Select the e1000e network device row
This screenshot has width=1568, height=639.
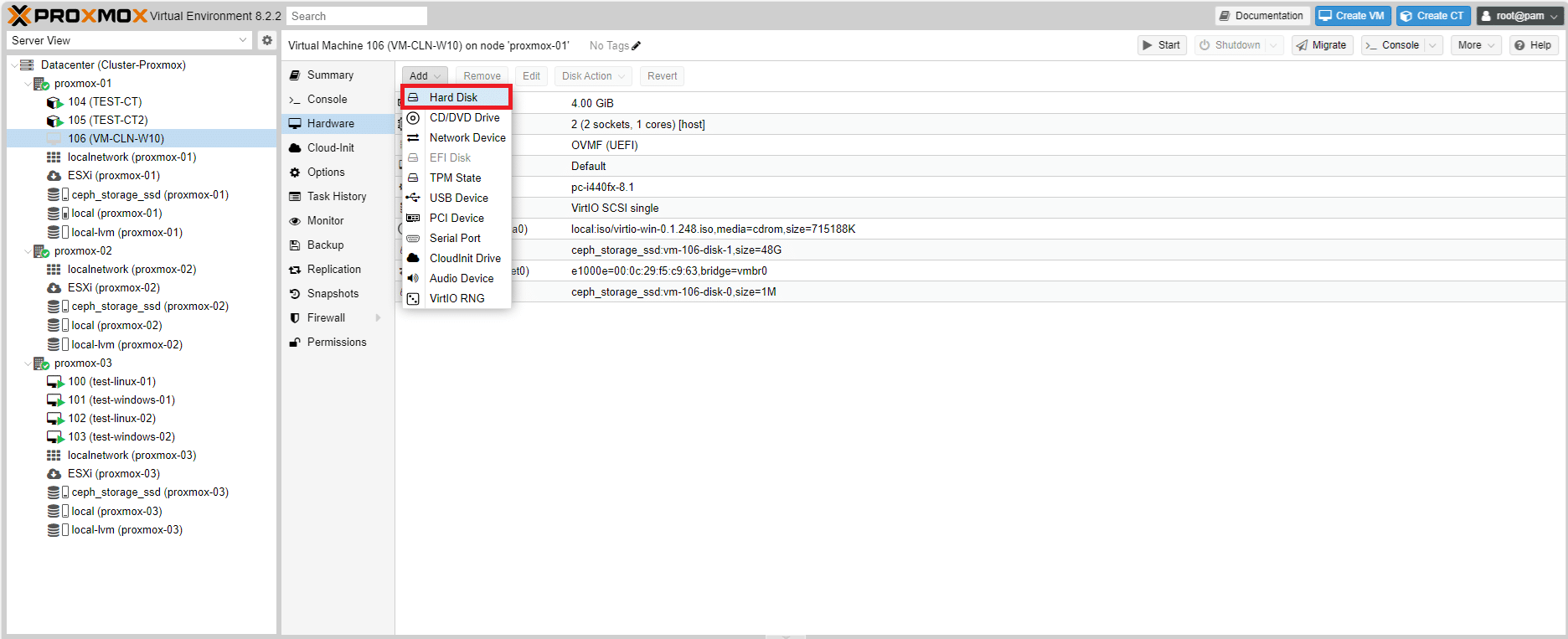tap(980, 271)
